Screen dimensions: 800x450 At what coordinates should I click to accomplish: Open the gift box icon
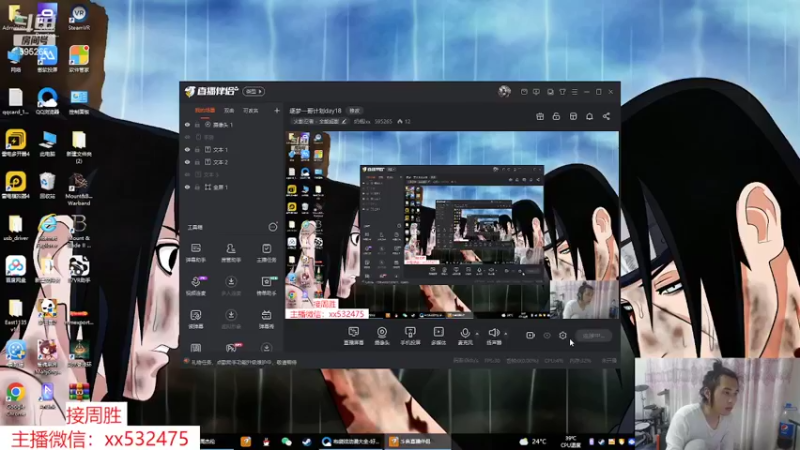coord(540,116)
